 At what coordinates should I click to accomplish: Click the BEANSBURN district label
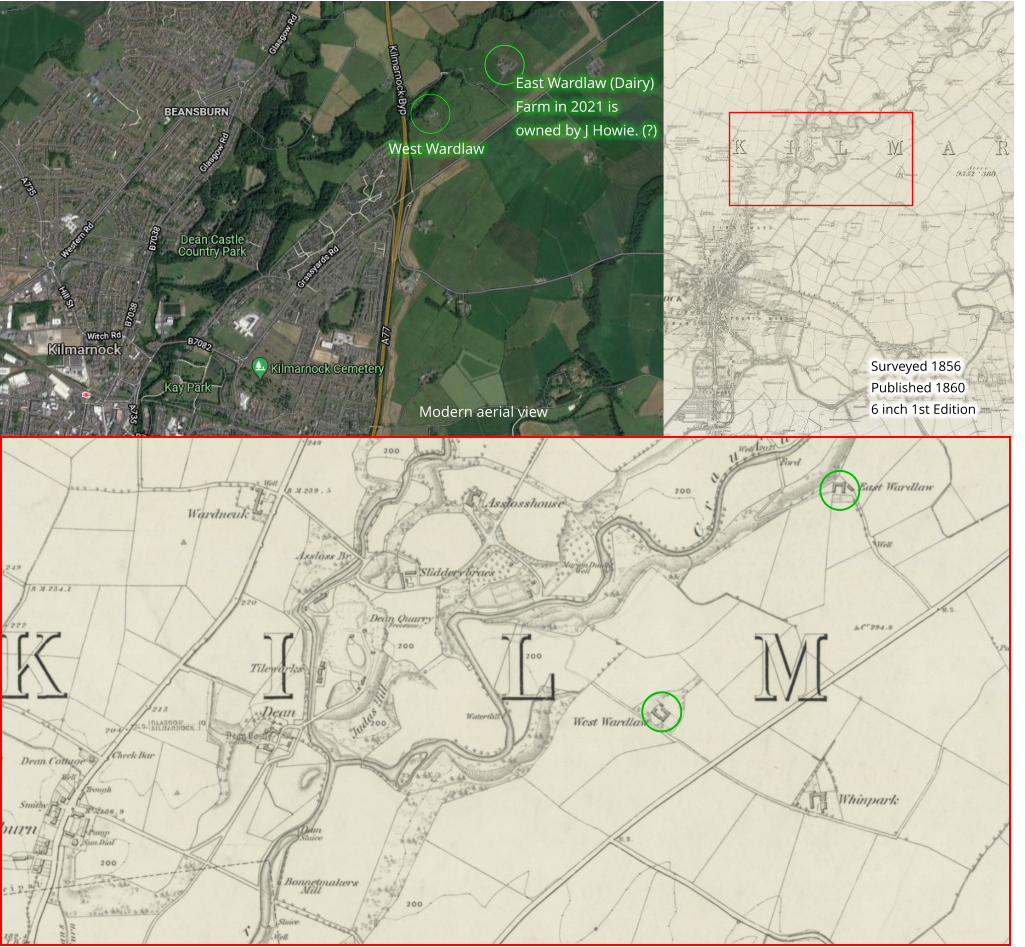(x=197, y=111)
